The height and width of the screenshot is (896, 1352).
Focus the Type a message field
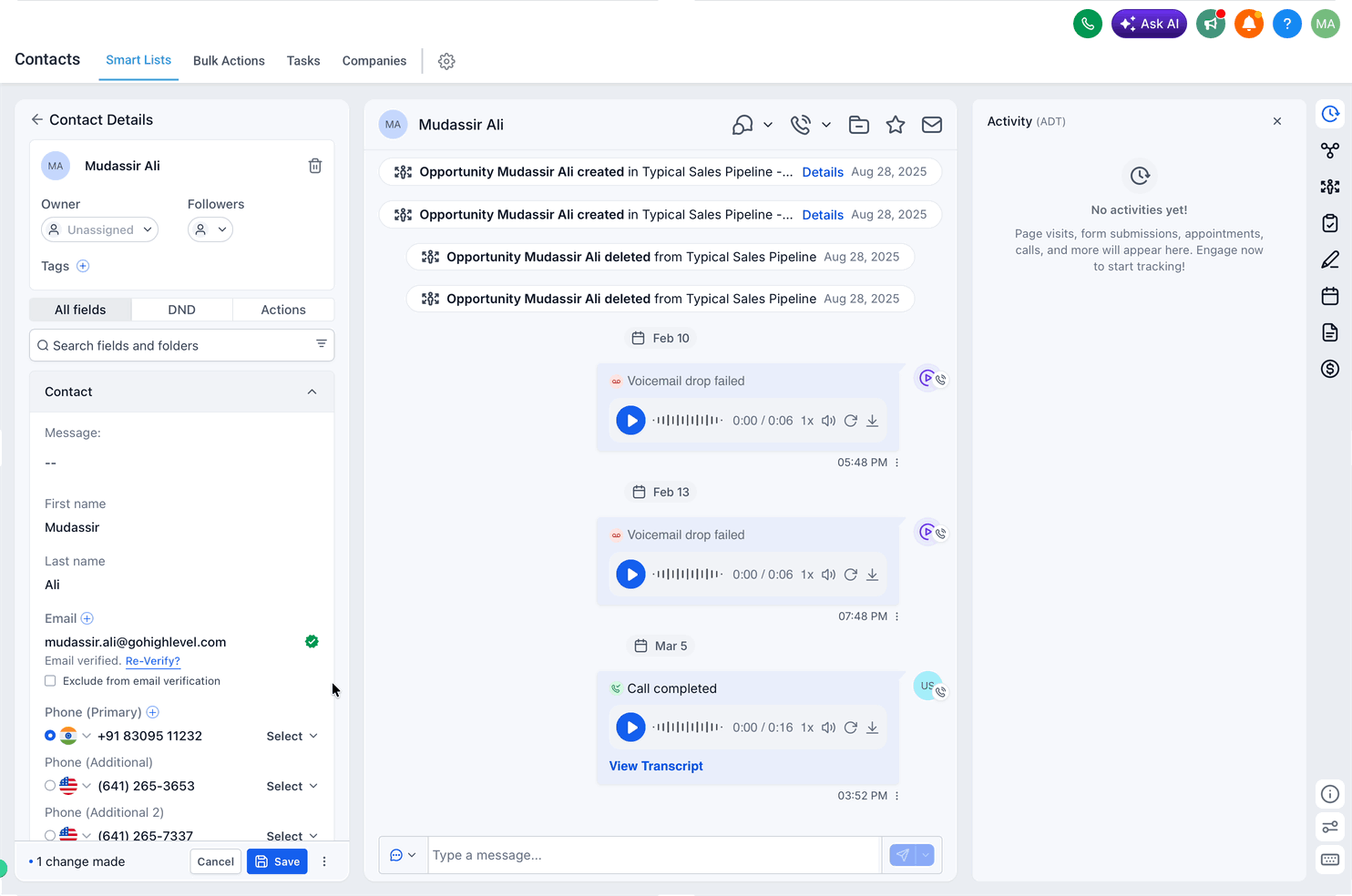point(654,855)
